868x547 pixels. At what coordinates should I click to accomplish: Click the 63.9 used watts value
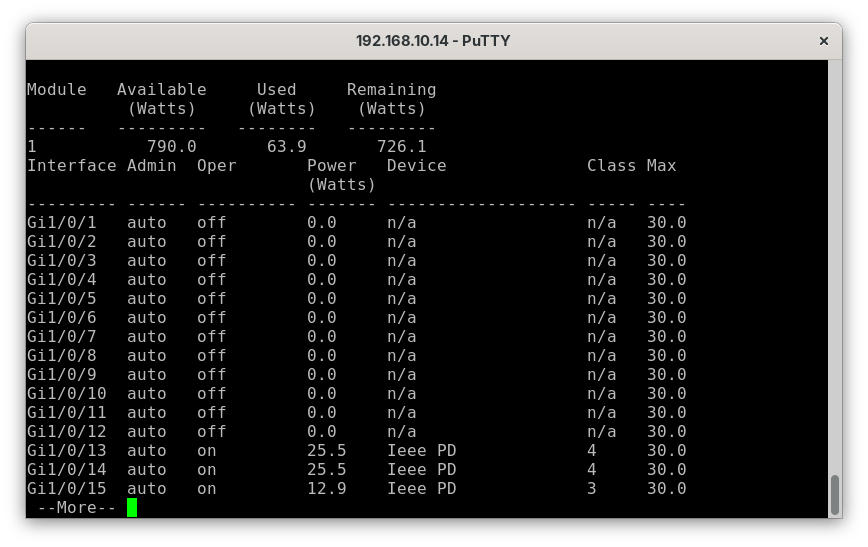(286, 147)
